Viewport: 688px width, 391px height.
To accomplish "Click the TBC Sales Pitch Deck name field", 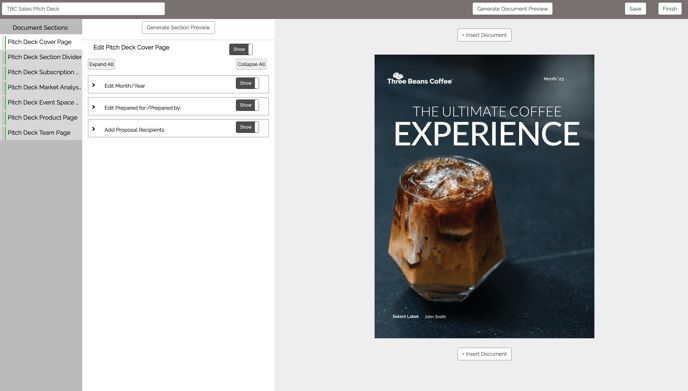I will 83,9.
